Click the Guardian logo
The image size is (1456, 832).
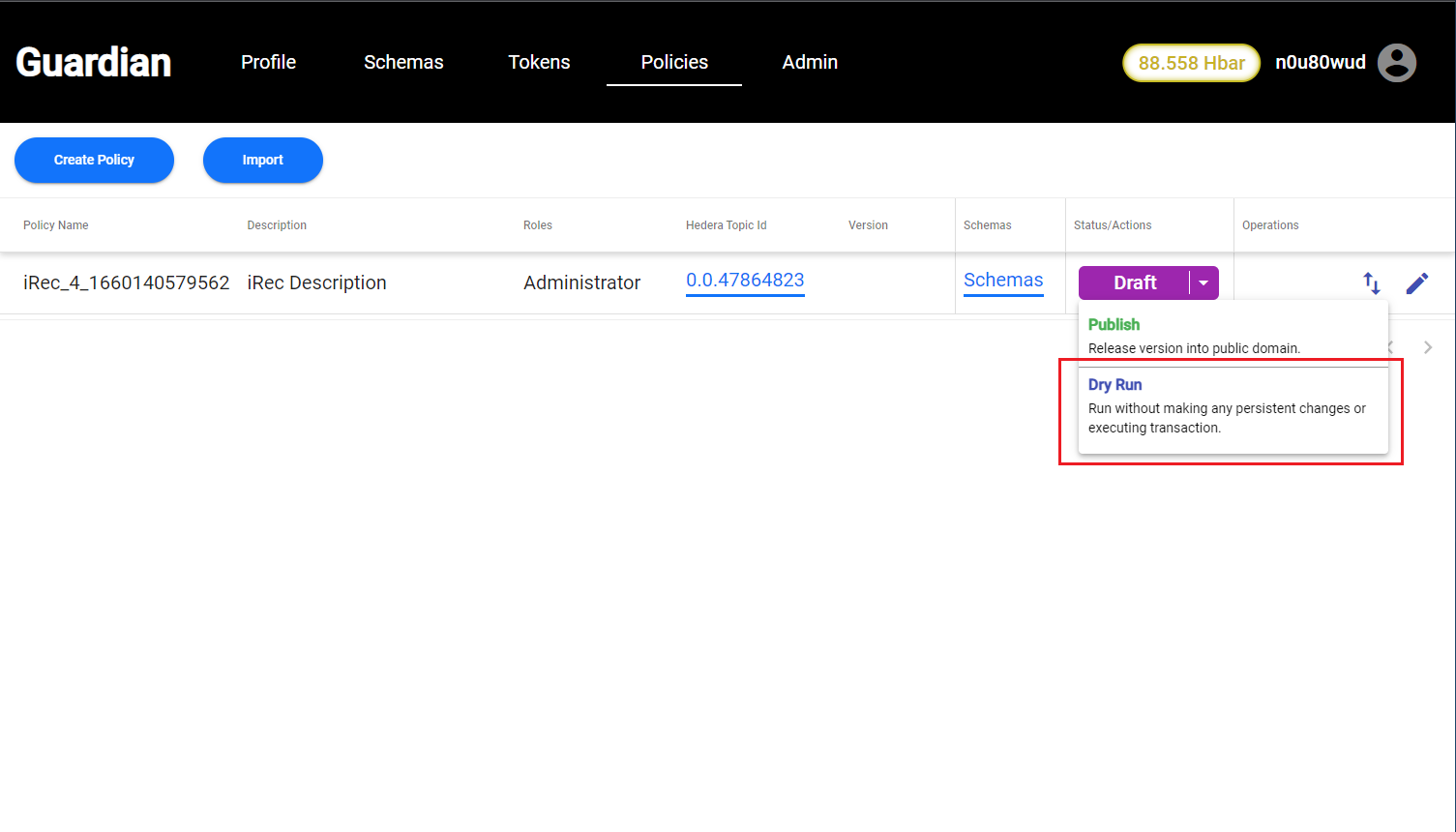[94, 62]
